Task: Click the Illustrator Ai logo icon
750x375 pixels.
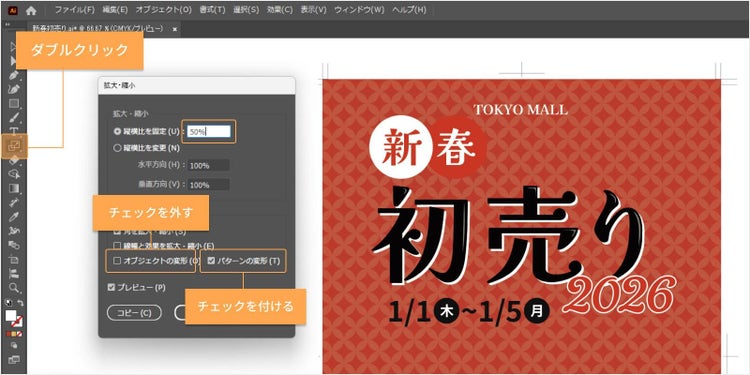Action: tap(13, 10)
